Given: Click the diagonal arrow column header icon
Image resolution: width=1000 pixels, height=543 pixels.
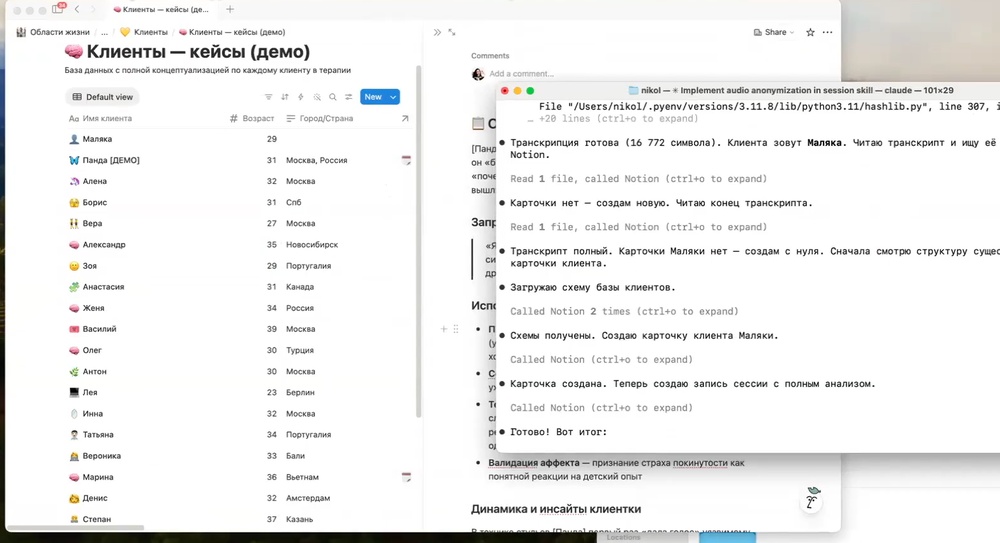Looking at the screenshot, I should pos(405,118).
